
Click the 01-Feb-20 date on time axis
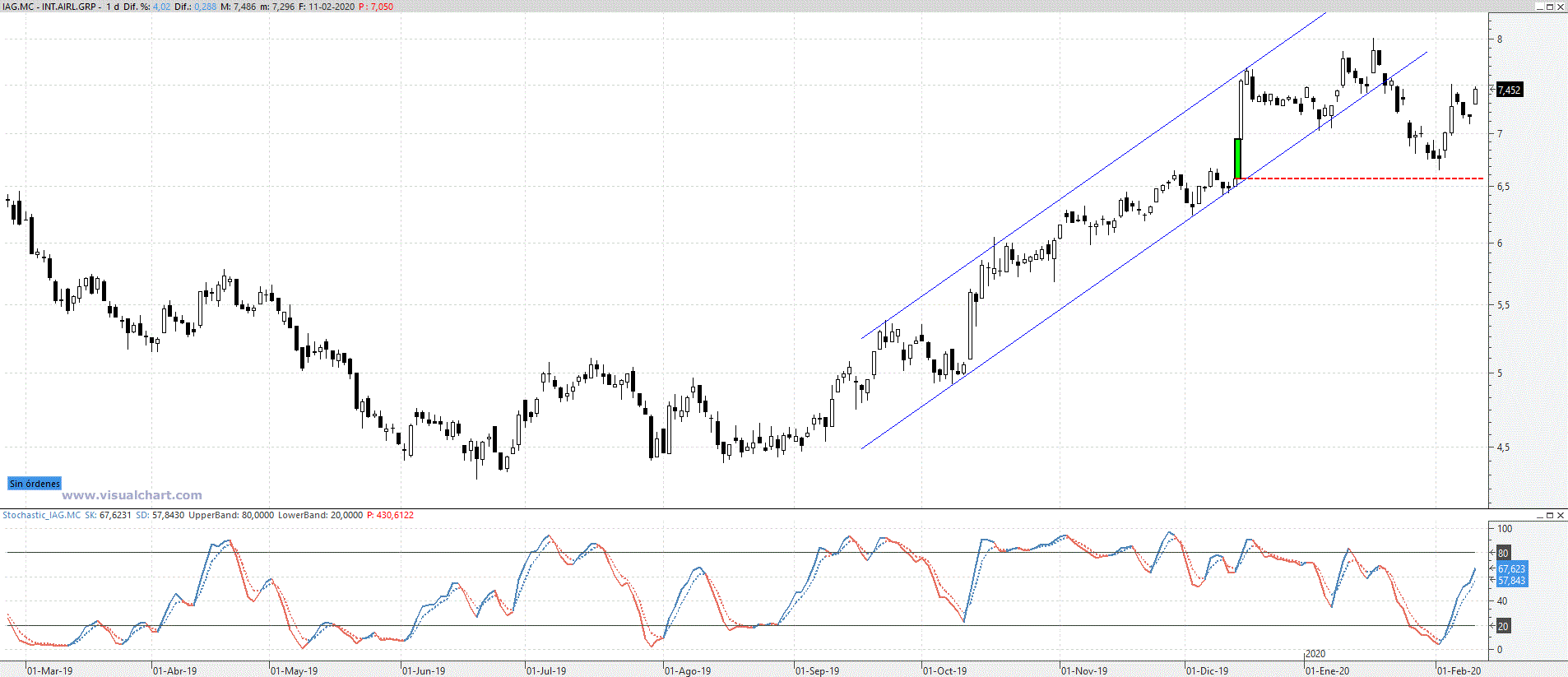pos(1459,671)
